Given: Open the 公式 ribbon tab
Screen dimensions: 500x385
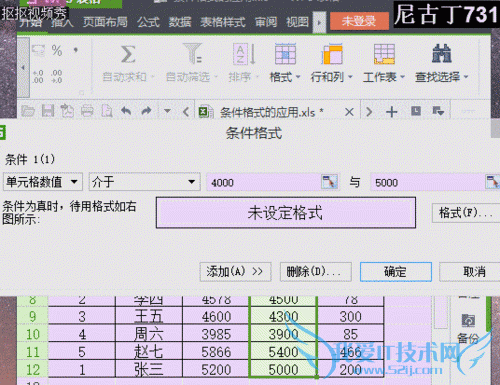Looking at the screenshot, I should tap(148, 22).
